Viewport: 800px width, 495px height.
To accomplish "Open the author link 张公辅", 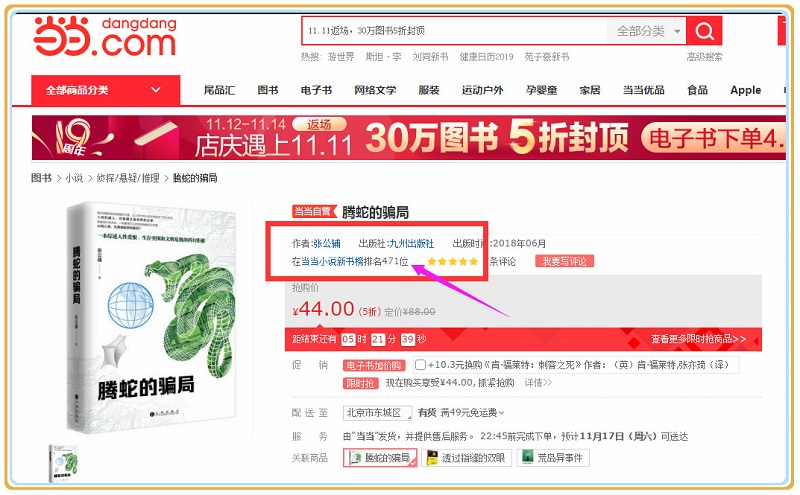I will click(x=327, y=243).
